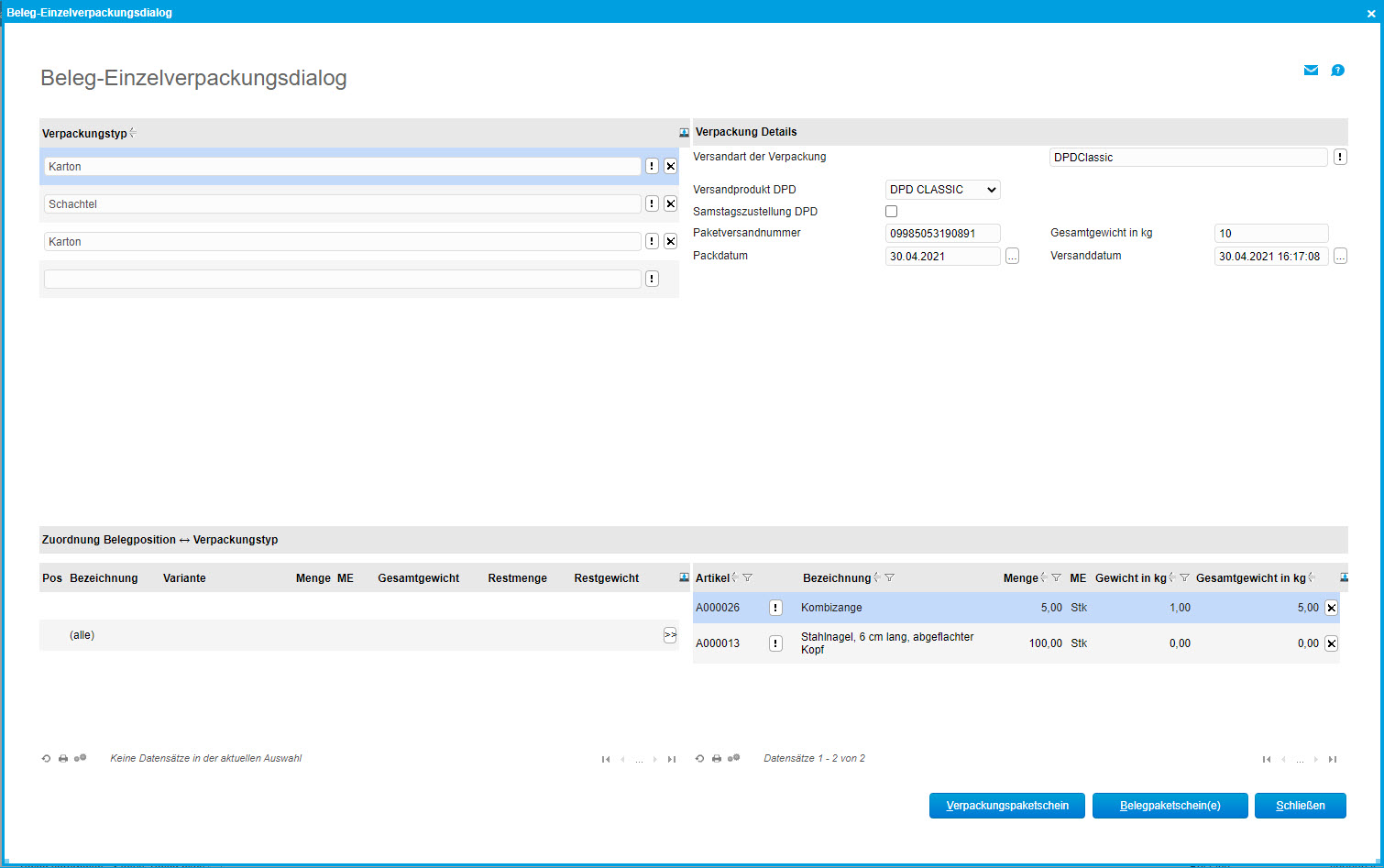
Task: Open Versanddatum date picker button
Action: pos(1340,256)
